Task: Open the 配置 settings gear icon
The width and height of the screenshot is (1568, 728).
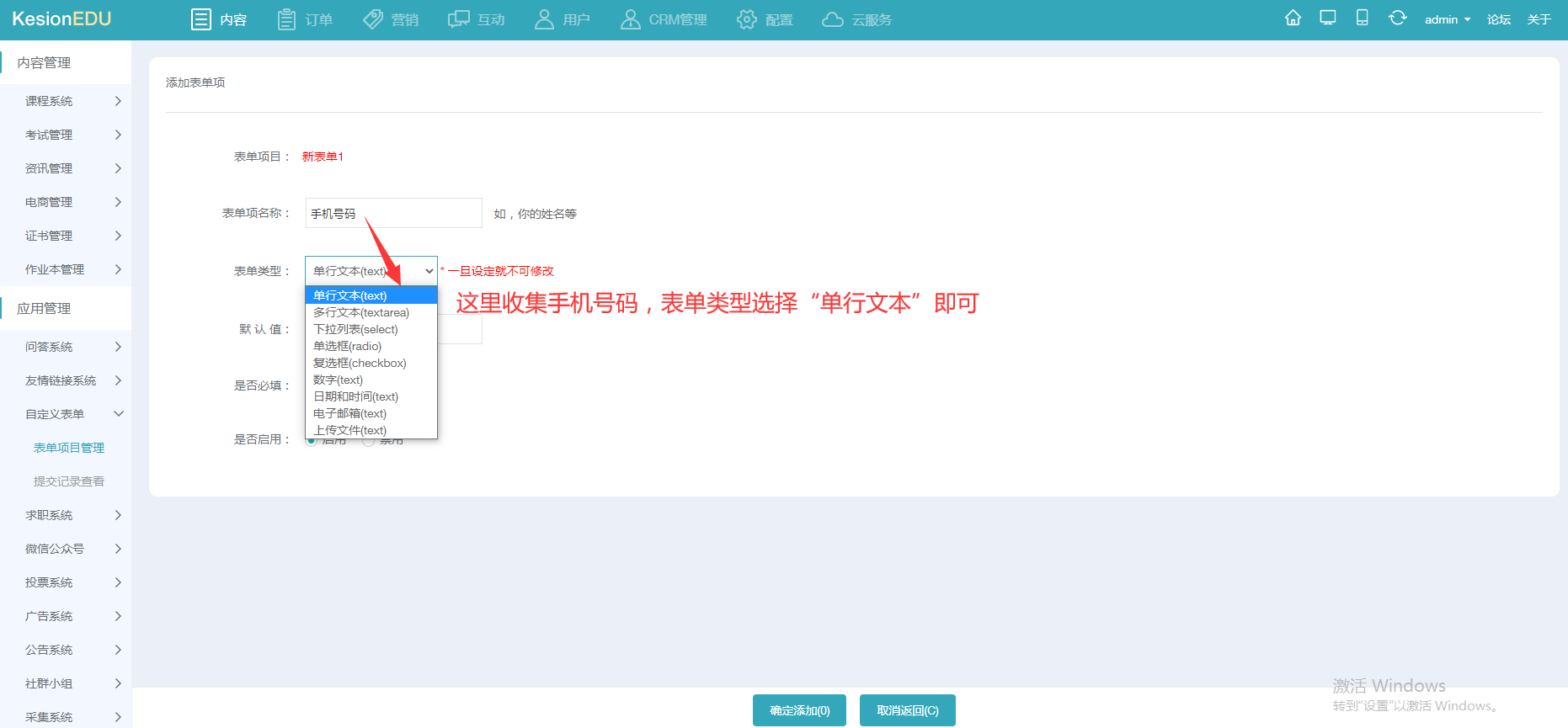Action: (746, 19)
